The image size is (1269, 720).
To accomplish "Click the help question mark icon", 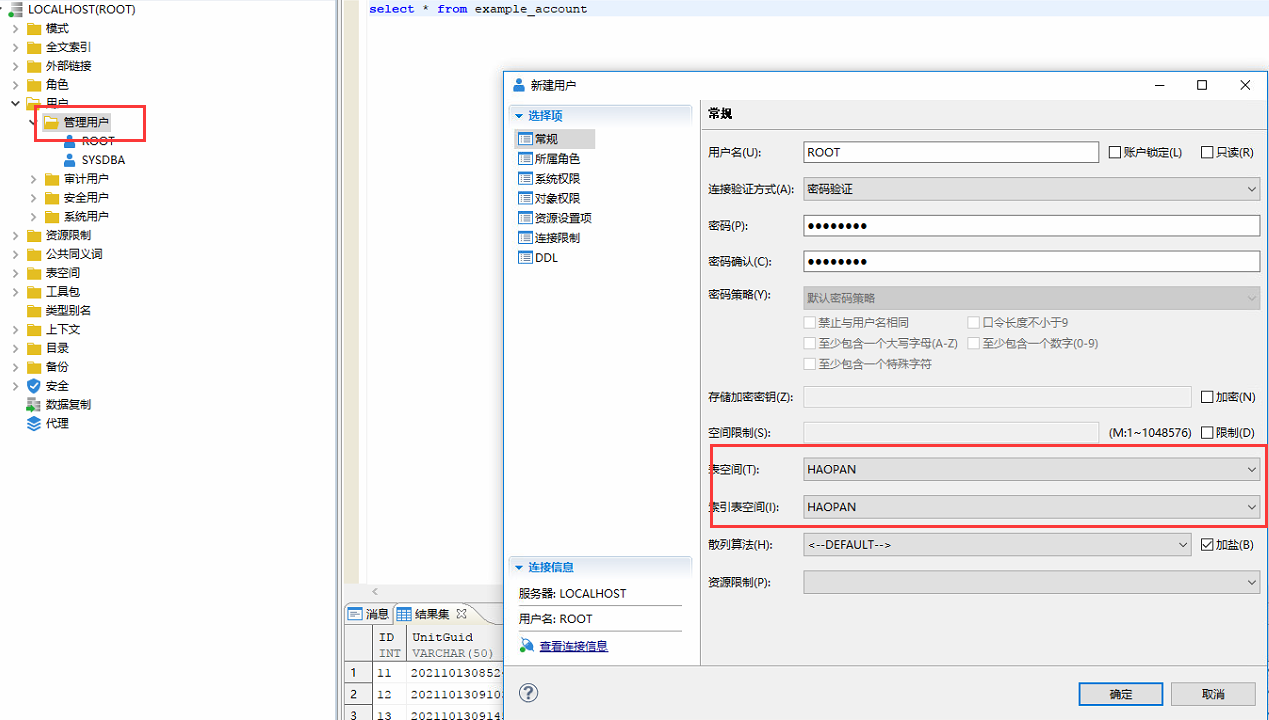I will [x=529, y=693].
